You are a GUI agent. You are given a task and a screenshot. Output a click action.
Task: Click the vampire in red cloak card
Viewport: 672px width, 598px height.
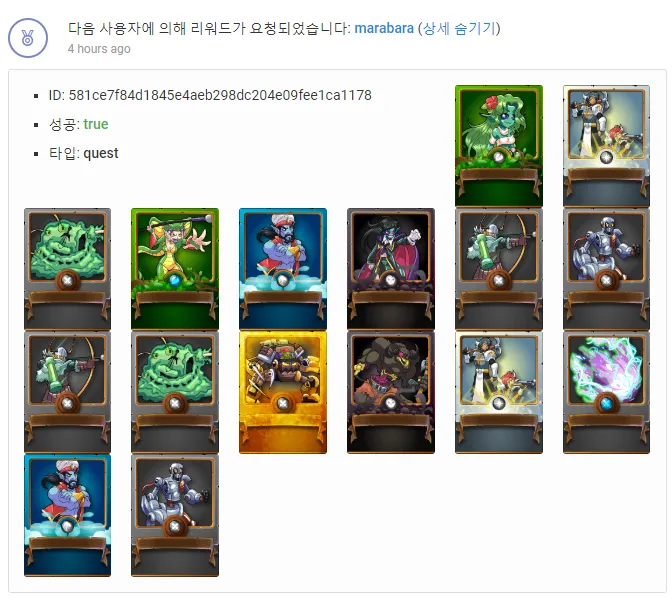391,269
